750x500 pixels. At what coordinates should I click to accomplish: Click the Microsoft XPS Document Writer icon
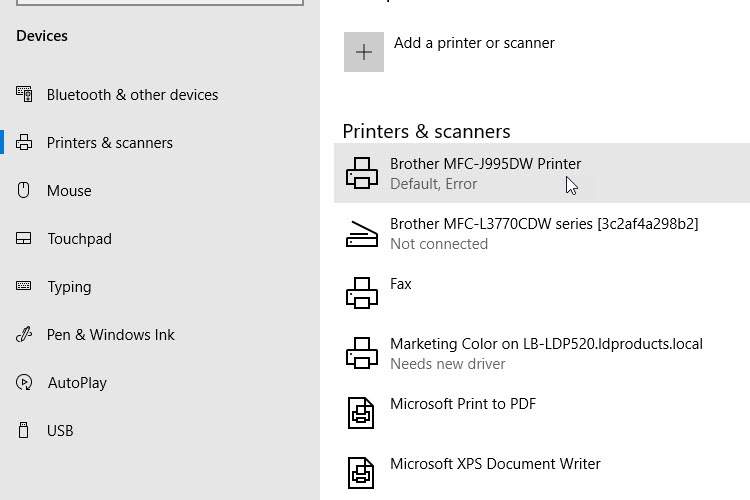click(361, 474)
